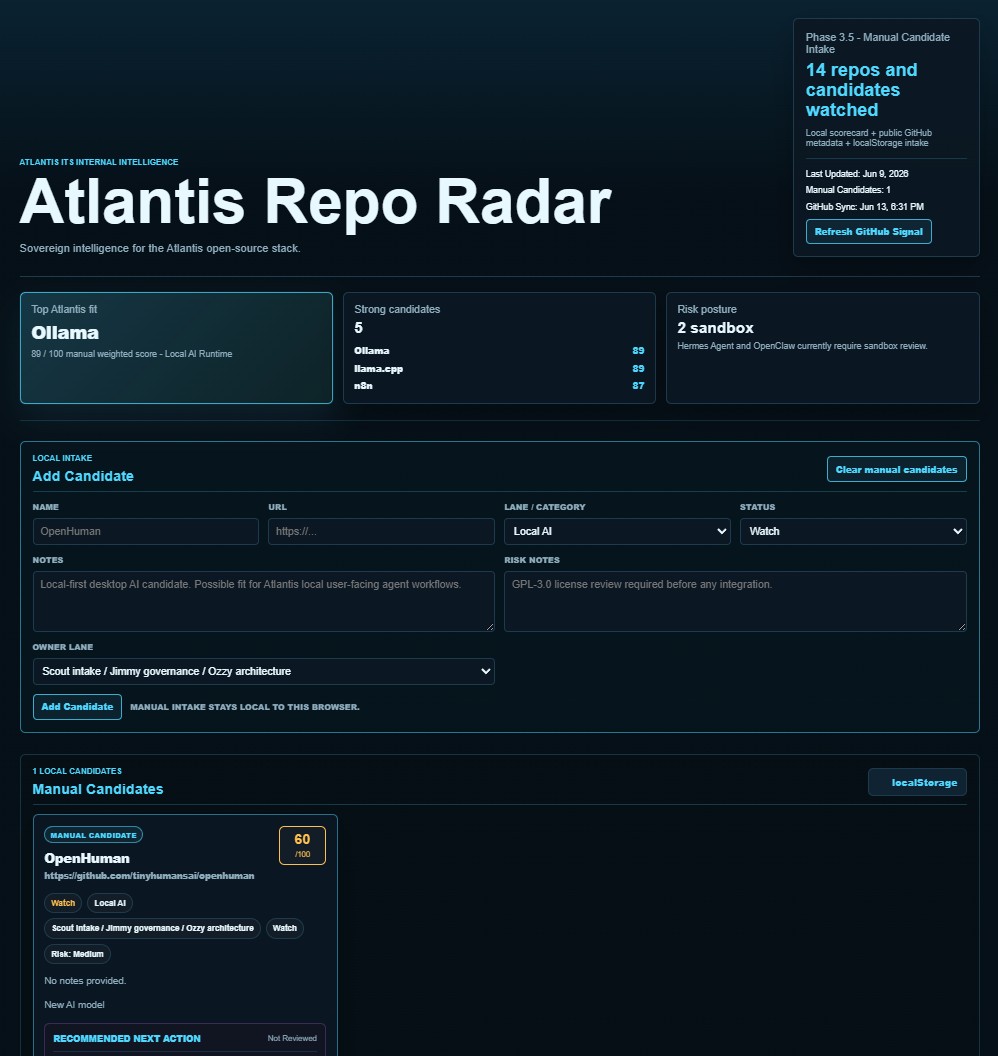
Task: Click the Add Candidate submit button
Action: pos(77,706)
